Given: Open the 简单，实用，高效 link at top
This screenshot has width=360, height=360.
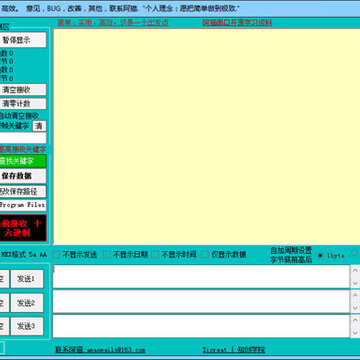Looking at the screenshot, I should click(x=113, y=23).
